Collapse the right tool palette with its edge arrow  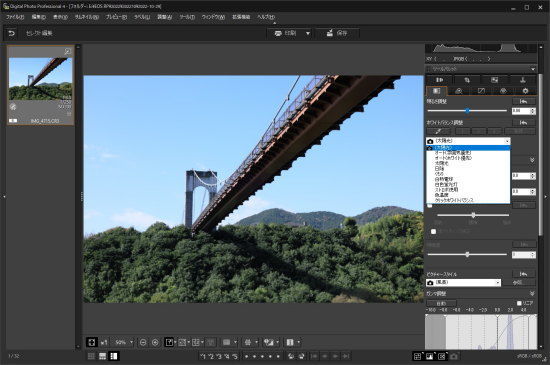pos(545,197)
